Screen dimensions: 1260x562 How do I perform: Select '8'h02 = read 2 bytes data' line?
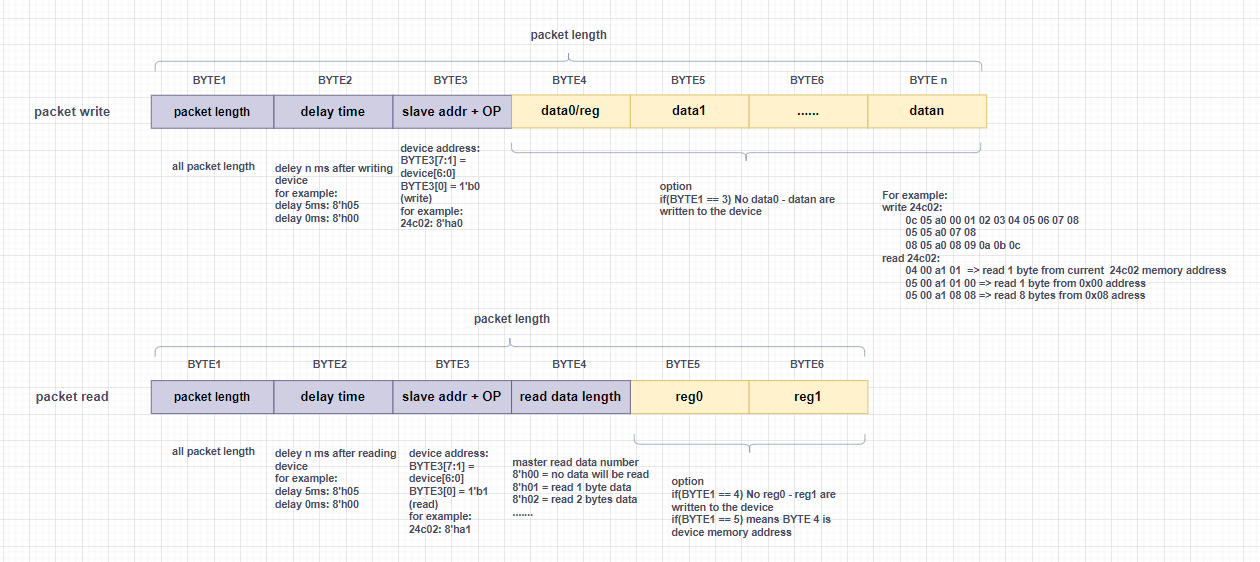click(575, 499)
